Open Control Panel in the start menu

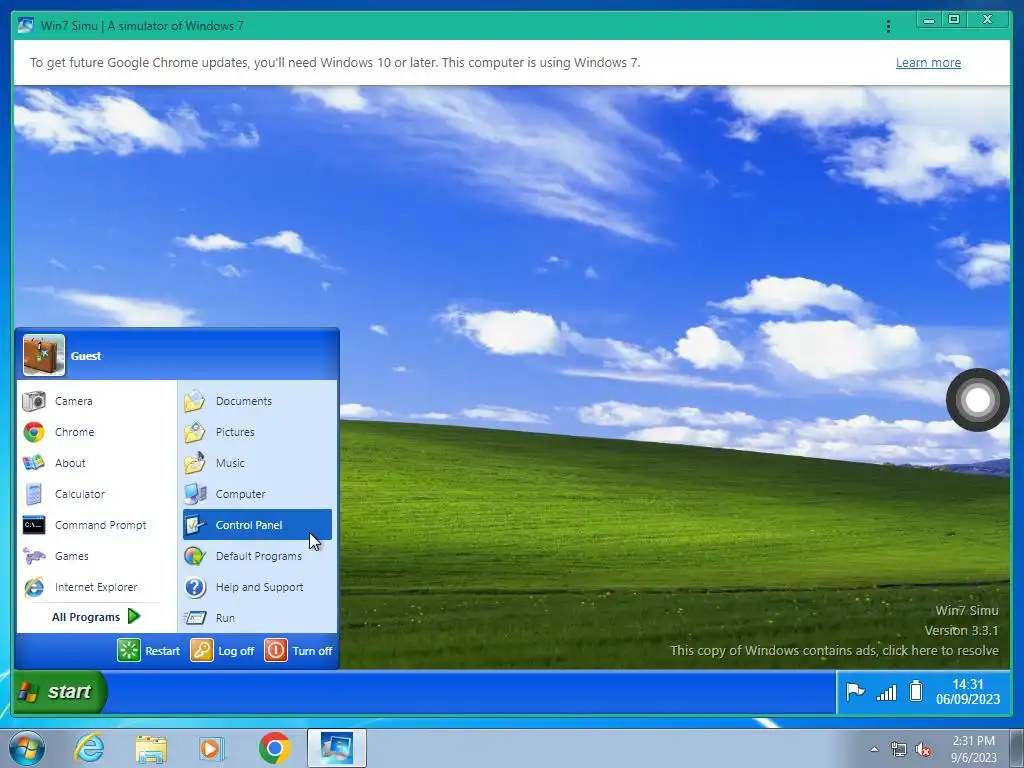click(x=257, y=525)
